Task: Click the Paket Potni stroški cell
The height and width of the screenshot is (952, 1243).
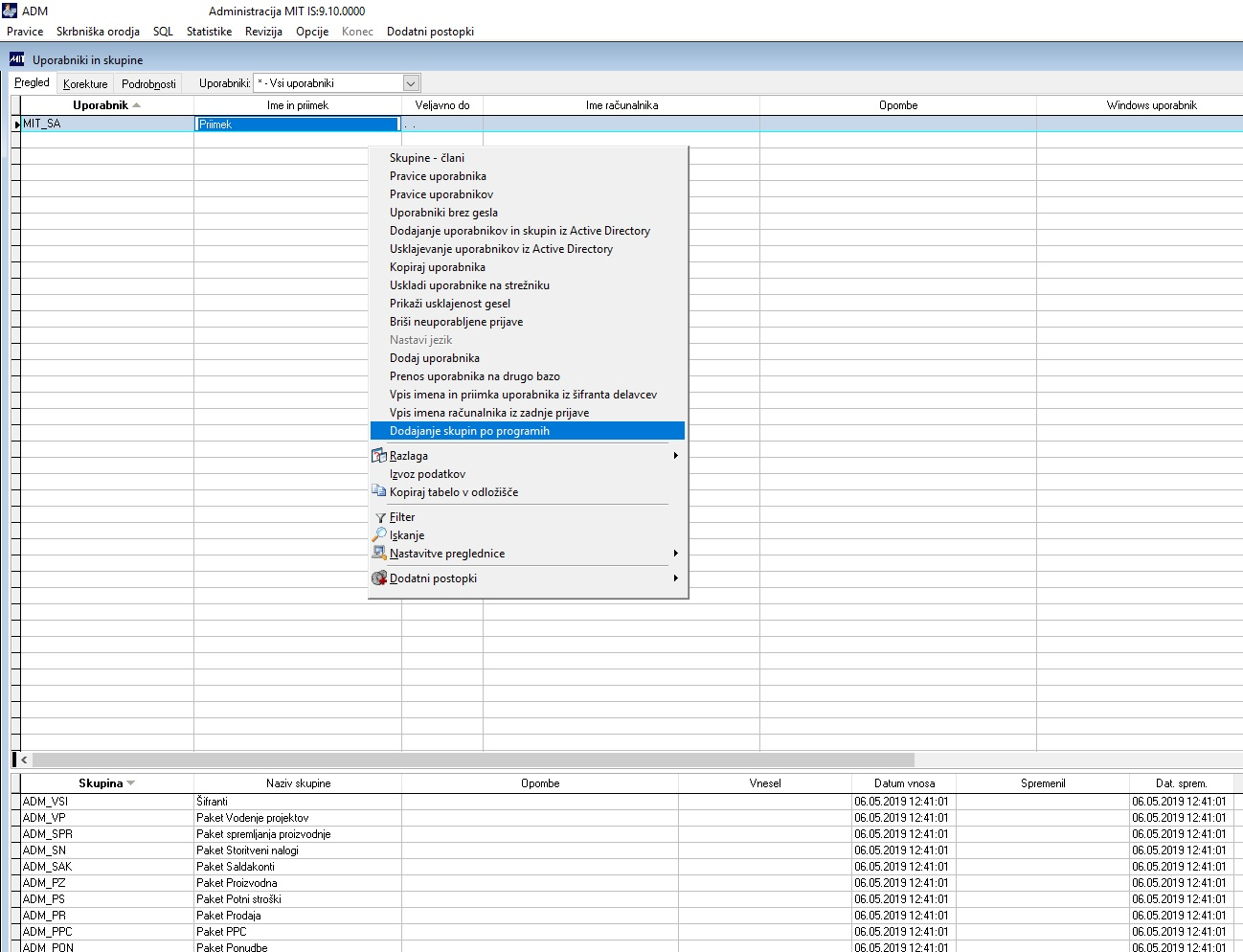Action: [298, 899]
